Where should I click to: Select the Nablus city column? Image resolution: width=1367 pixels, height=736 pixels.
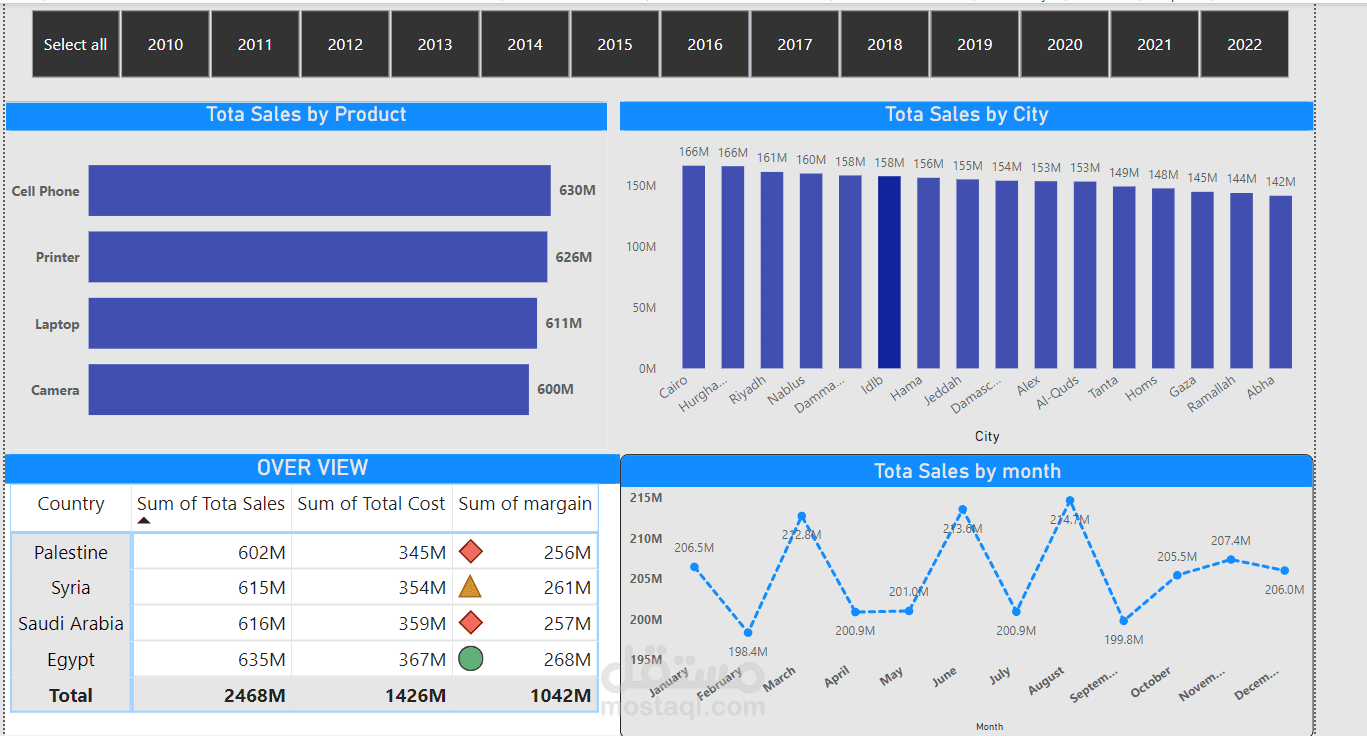pos(811,271)
